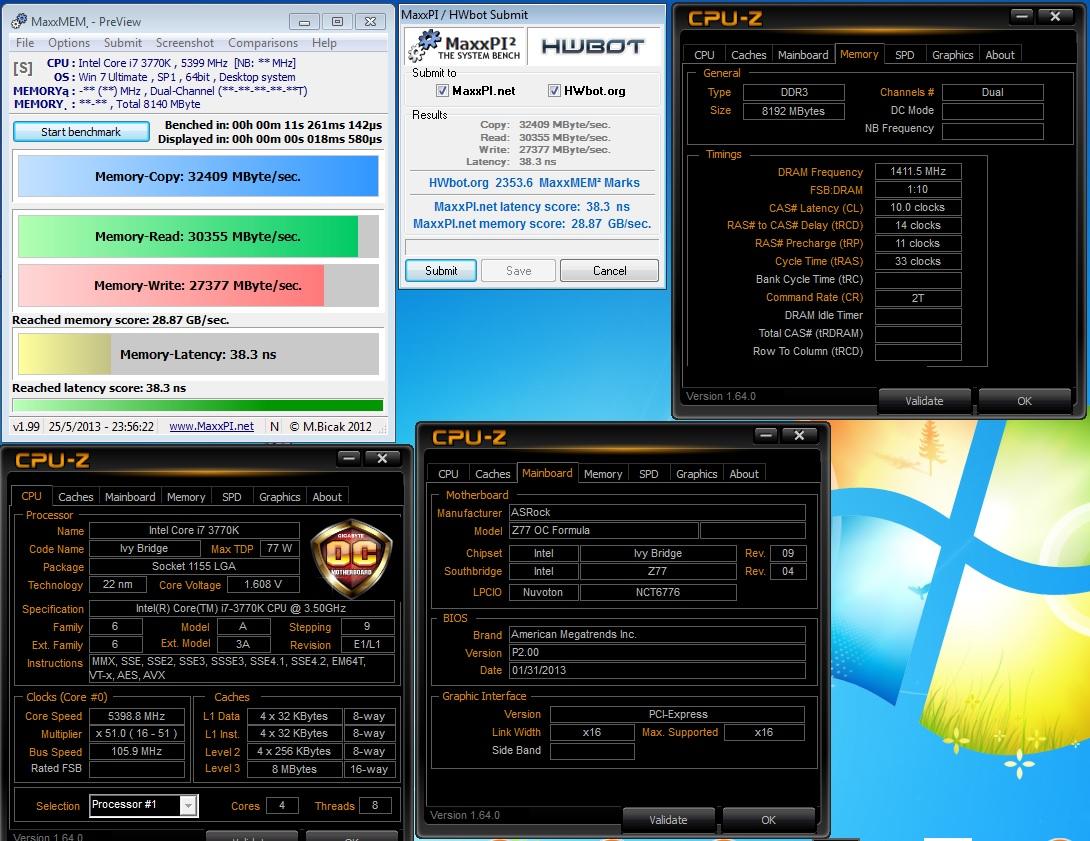Click the N indicator in MaxxMEM status bar
This screenshot has height=841, width=1090.
pyautogui.click(x=275, y=426)
